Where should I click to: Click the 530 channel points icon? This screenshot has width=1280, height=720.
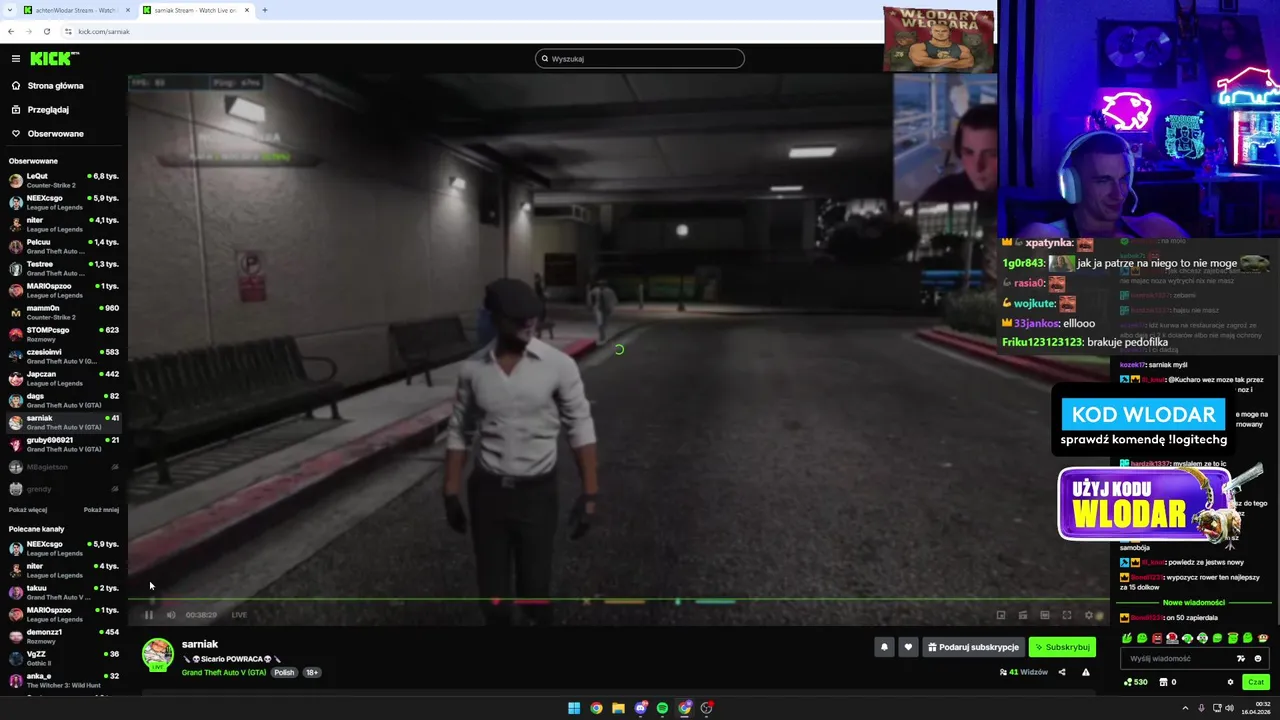[x=1135, y=682]
